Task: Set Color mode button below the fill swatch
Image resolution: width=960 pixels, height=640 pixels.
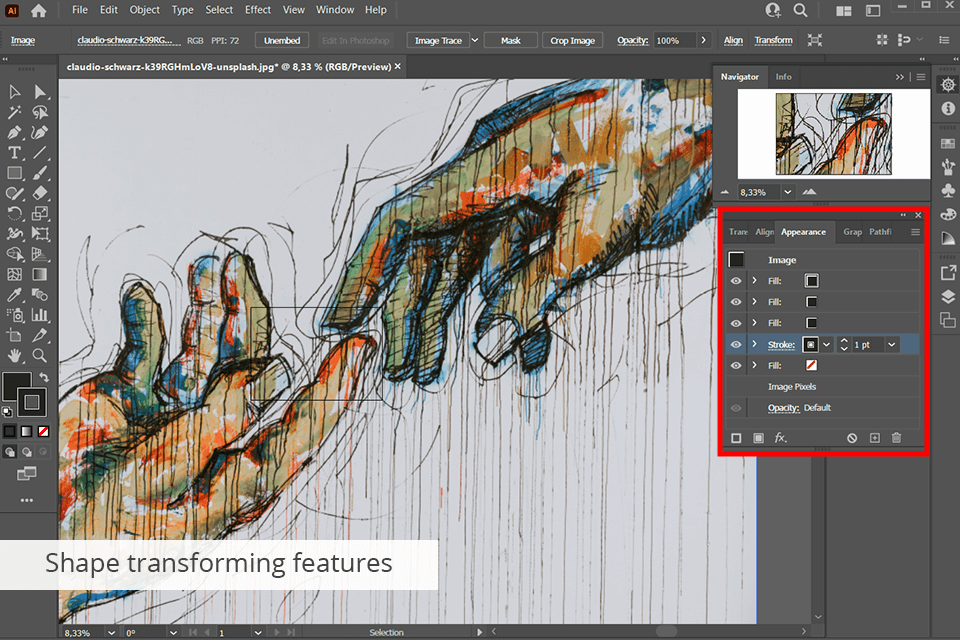Action: tap(9, 431)
